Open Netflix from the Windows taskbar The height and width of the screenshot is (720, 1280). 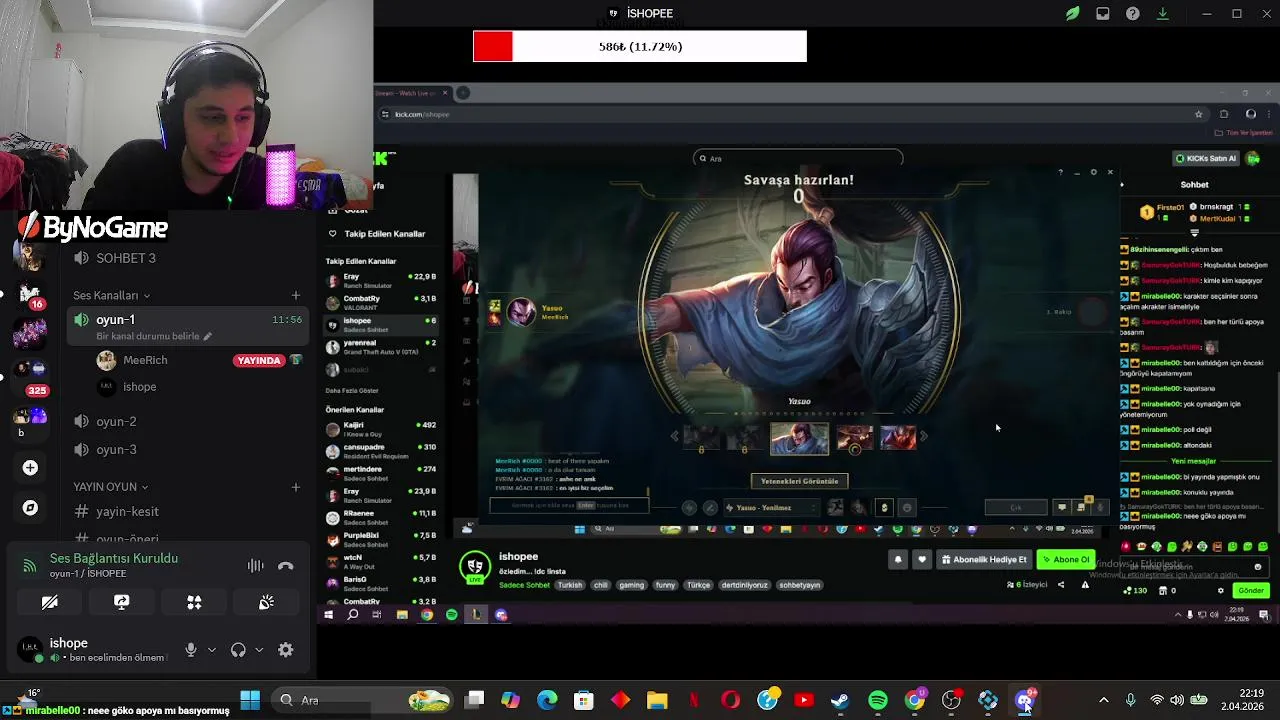[x=694, y=700]
